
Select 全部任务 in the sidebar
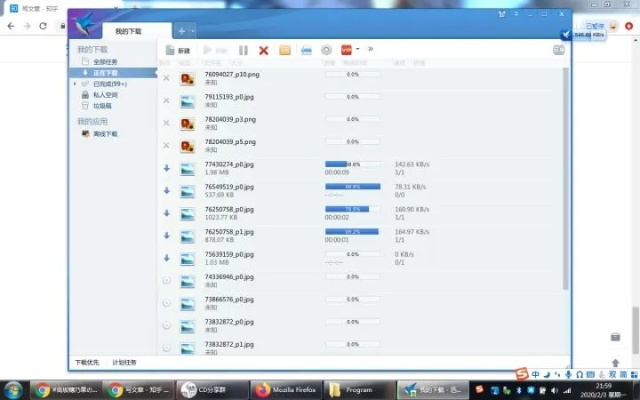point(106,62)
